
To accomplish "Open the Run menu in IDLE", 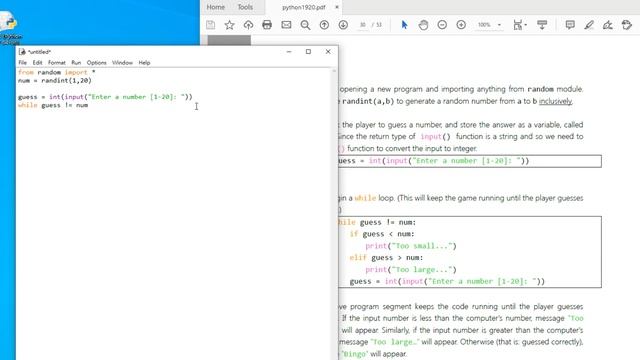I will click(76, 63).
